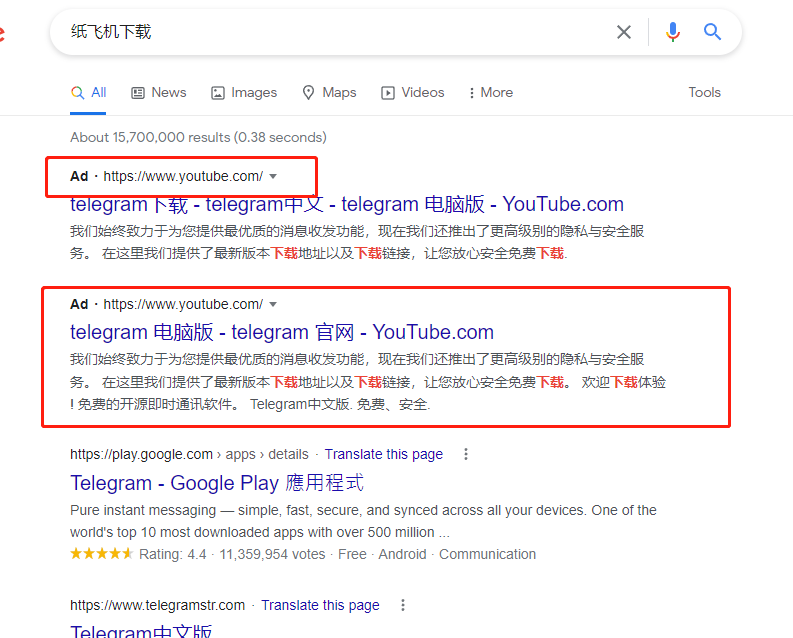
Task: Open three-dot menu beside telegramstr.com result
Action: (x=402, y=605)
